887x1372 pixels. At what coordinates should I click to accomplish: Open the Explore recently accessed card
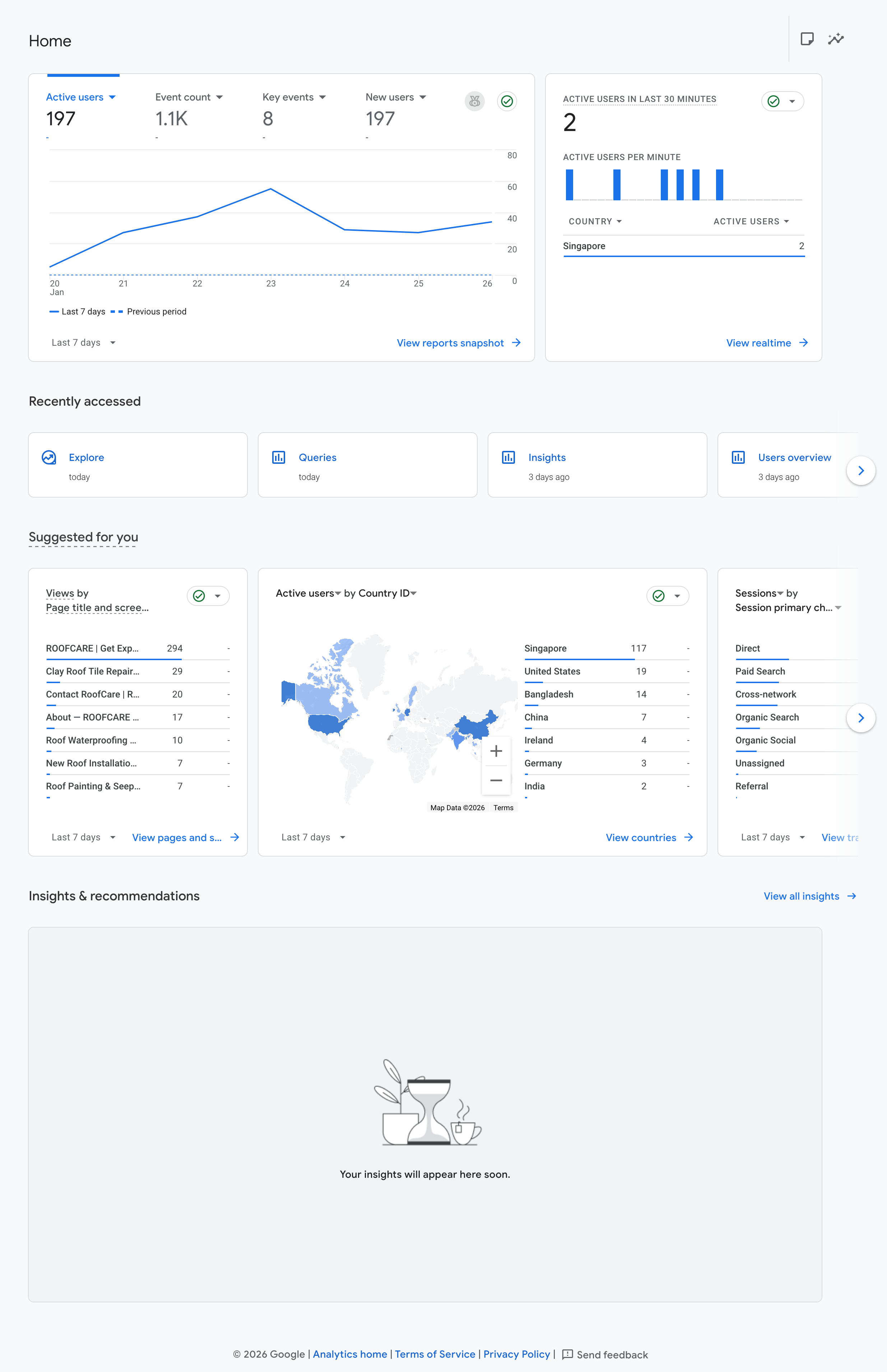pyautogui.click(x=138, y=465)
